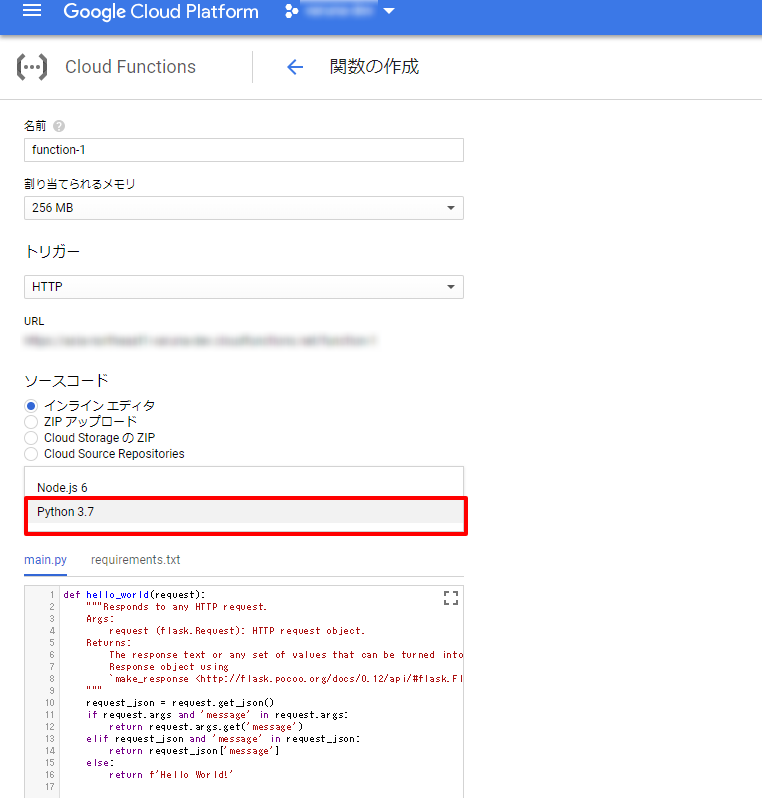Click the トリガー section heading
762x798 pixels.
[x=52, y=252]
